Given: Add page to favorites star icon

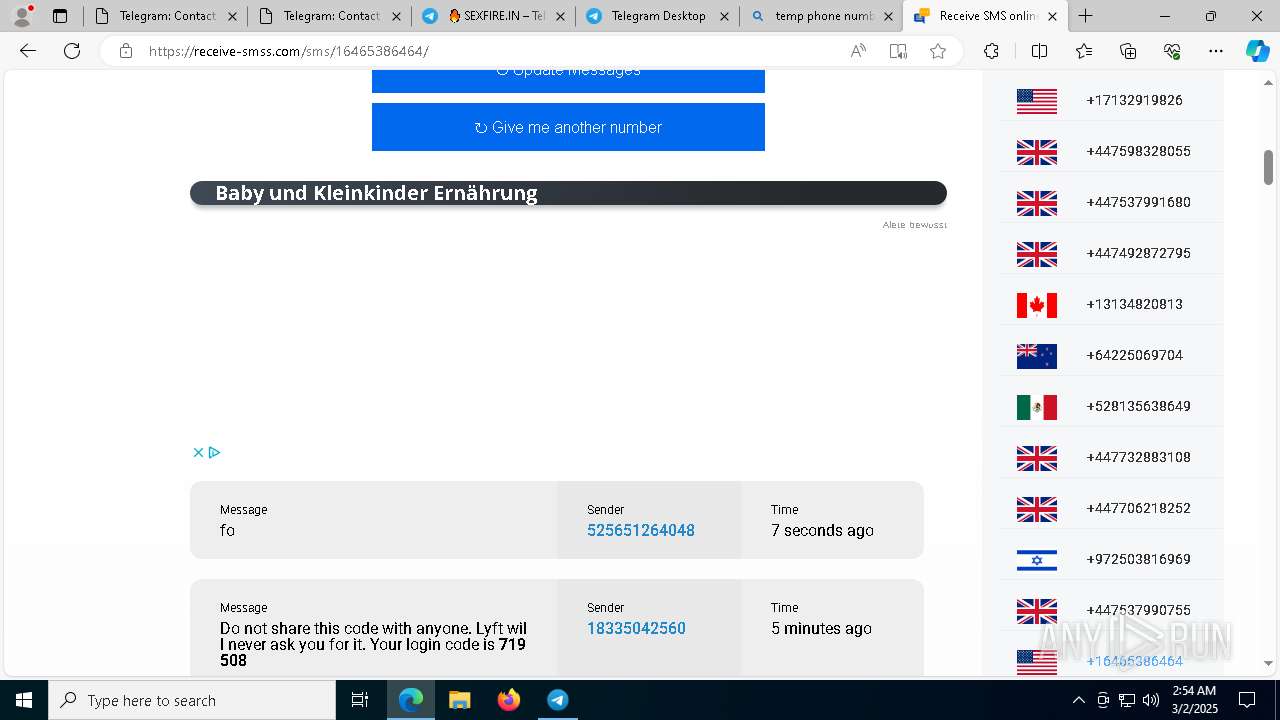Looking at the screenshot, I should [938, 51].
